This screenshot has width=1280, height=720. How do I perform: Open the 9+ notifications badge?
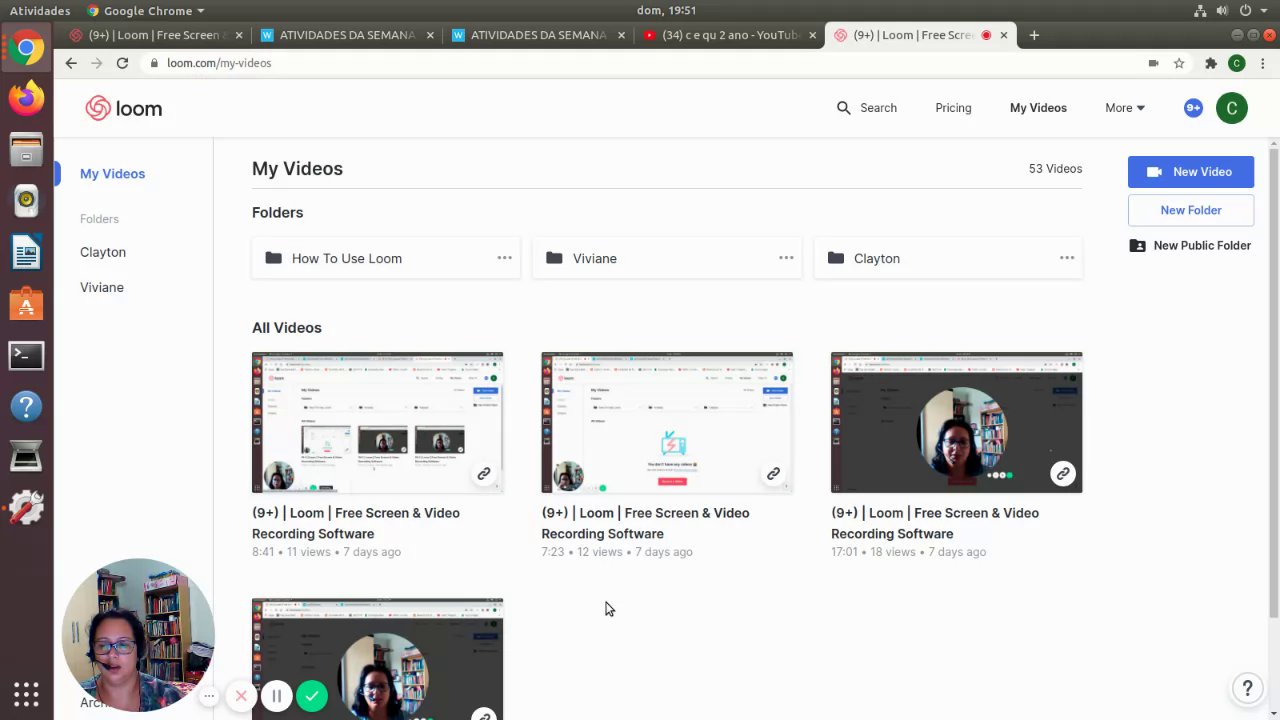pos(1193,108)
